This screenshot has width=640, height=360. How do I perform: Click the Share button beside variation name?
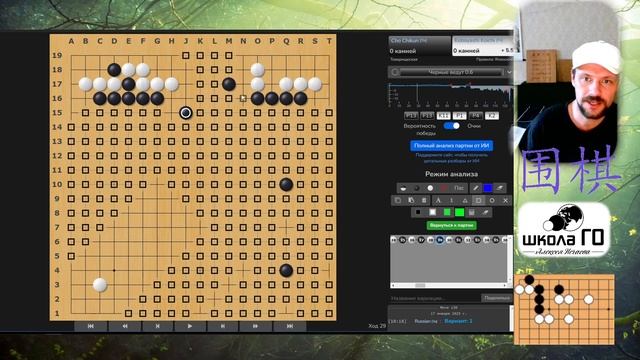click(x=496, y=298)
